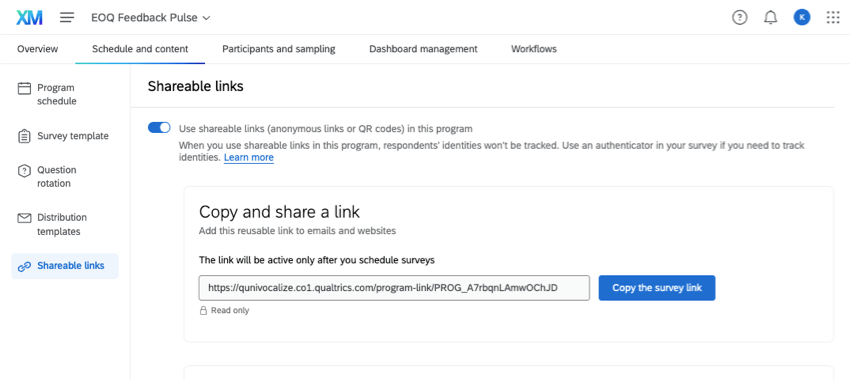Click the Shareable links heading
The width and height of the screenshot is (850, 380).
click(x=196, y=86)
